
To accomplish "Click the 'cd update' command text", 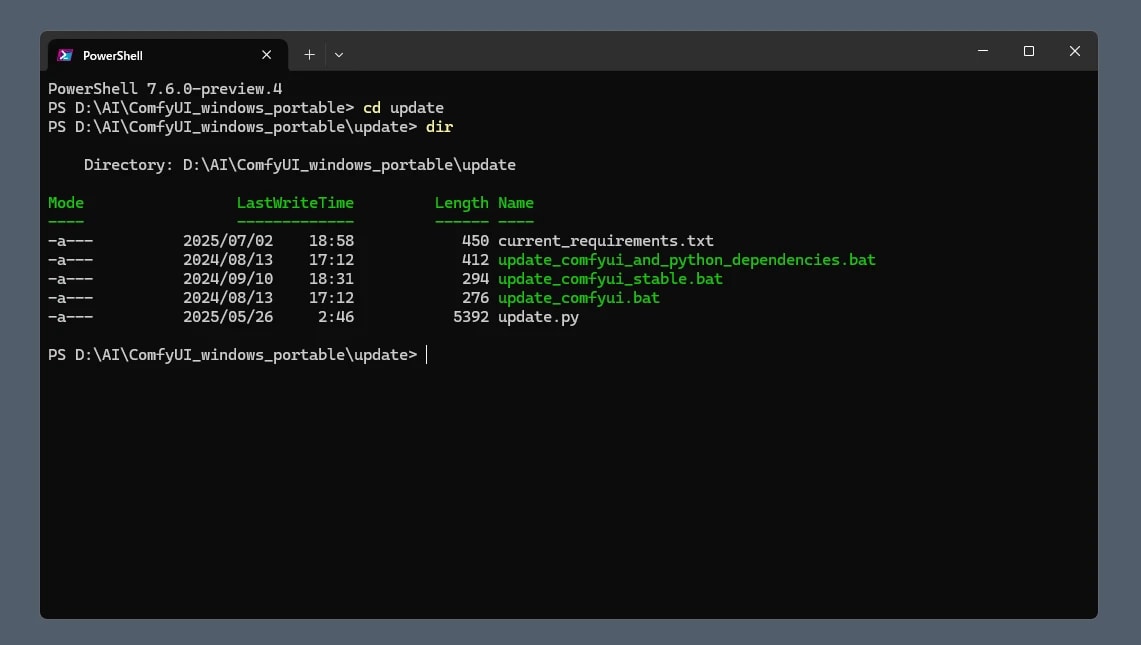I will pyautogui.click(x=403, y=108).
